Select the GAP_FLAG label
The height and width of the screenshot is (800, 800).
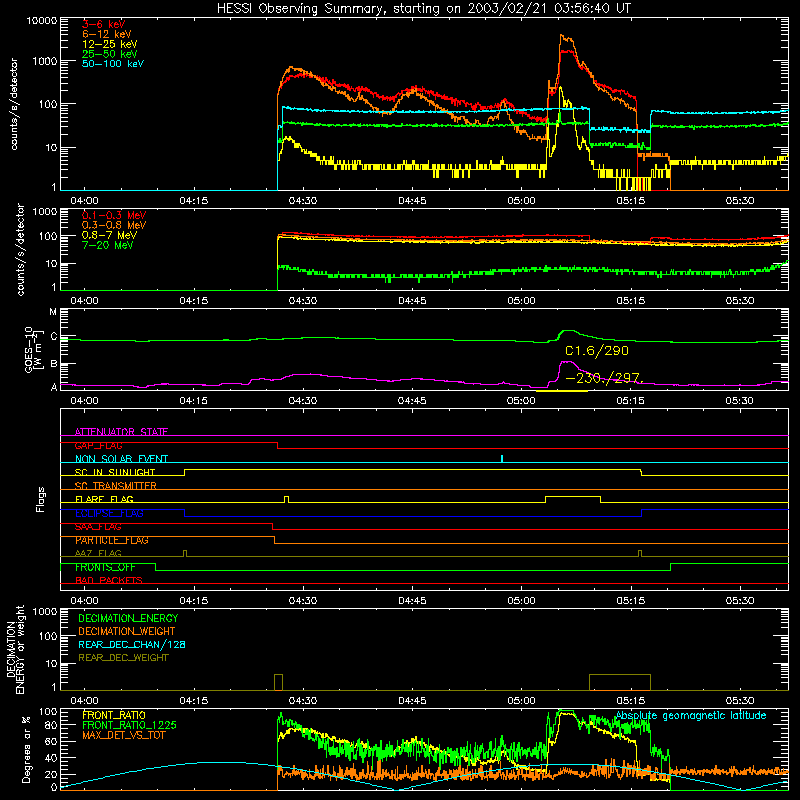pos(98,445)
